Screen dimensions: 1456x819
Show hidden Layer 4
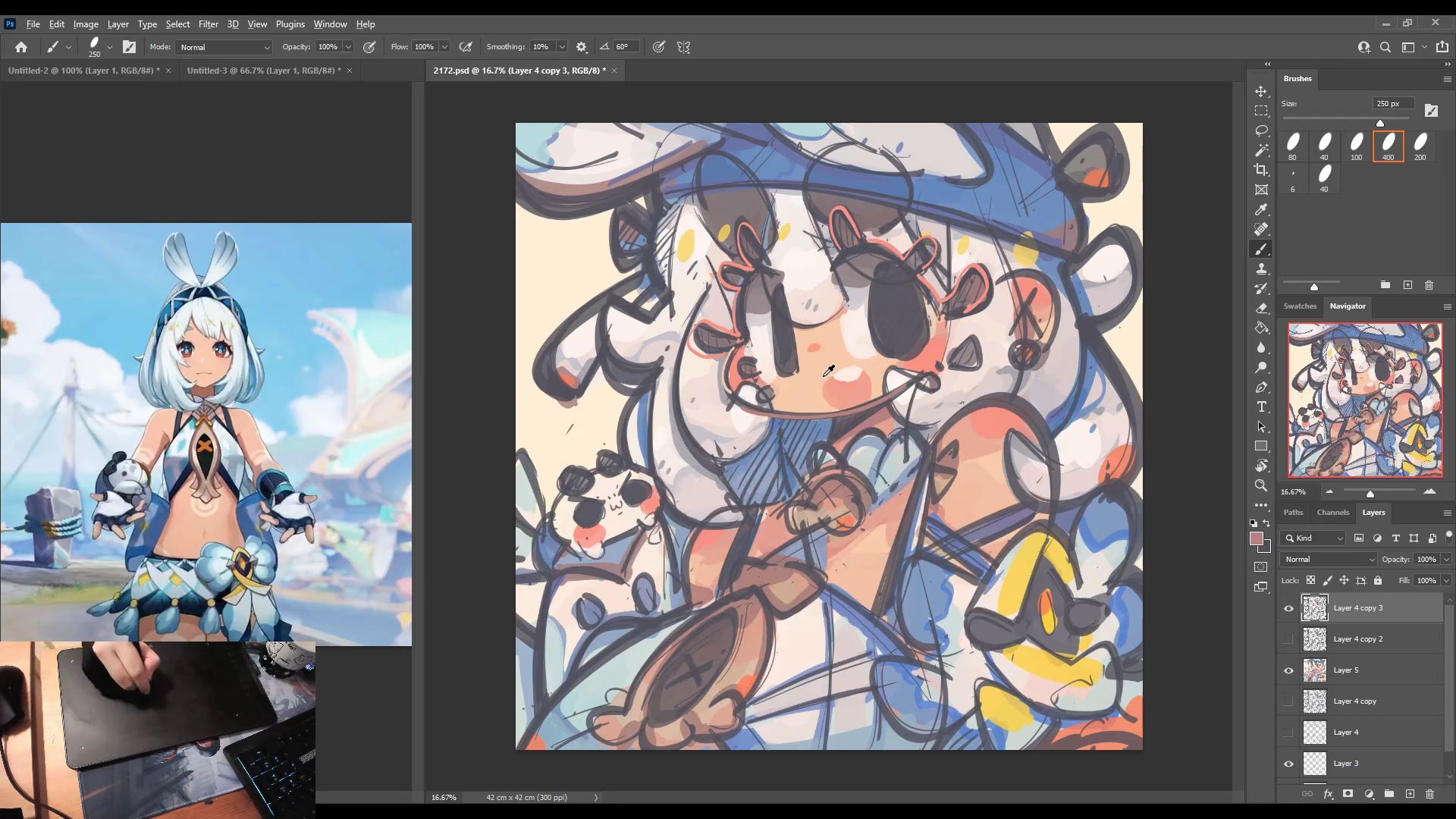(1288, 733)
